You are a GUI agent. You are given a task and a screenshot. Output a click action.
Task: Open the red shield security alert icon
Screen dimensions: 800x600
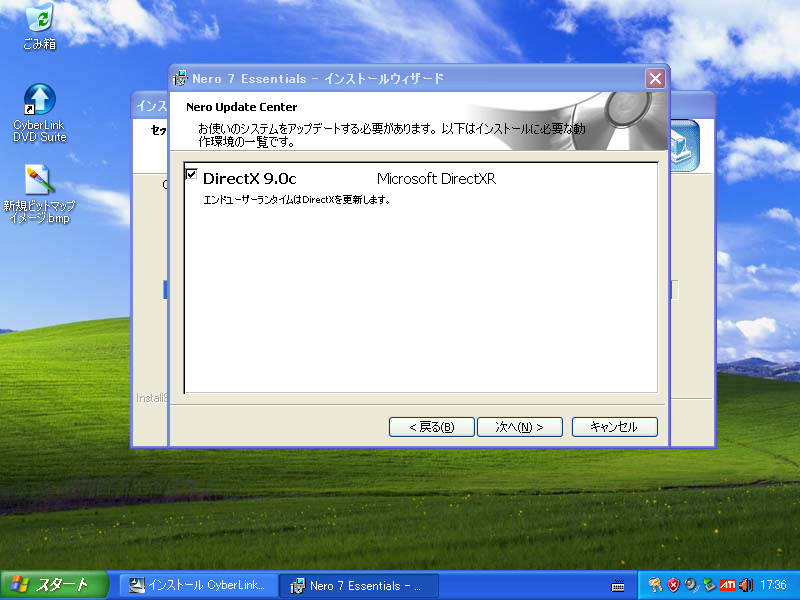[673, 585]
